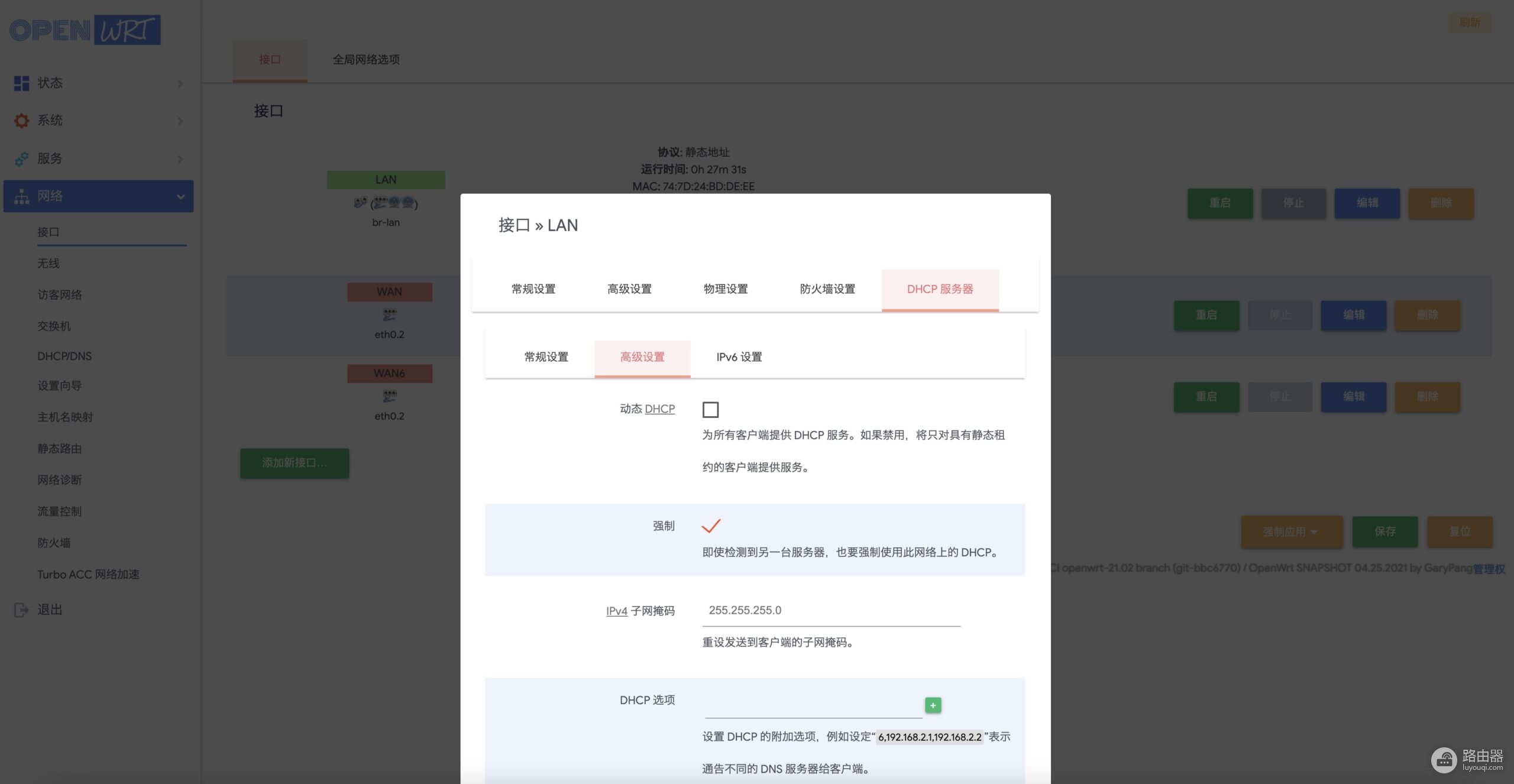
Task: Open the 防火墙设置 tab
Action: pos(827,289)
